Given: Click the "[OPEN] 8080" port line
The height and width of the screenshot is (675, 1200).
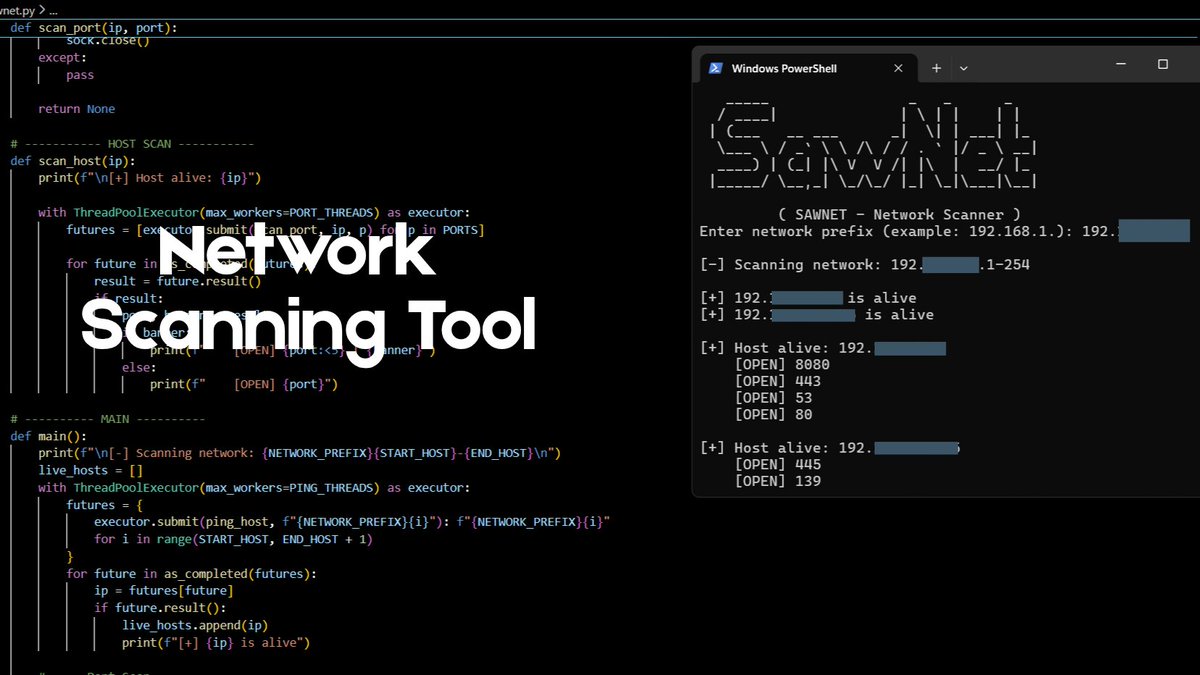Looking at the screenshot, I should (x=782, y=364).
